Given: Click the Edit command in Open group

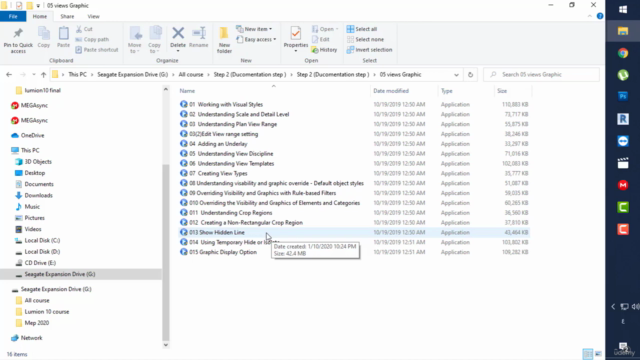Looking at the screenshot, I should point(321,40).
